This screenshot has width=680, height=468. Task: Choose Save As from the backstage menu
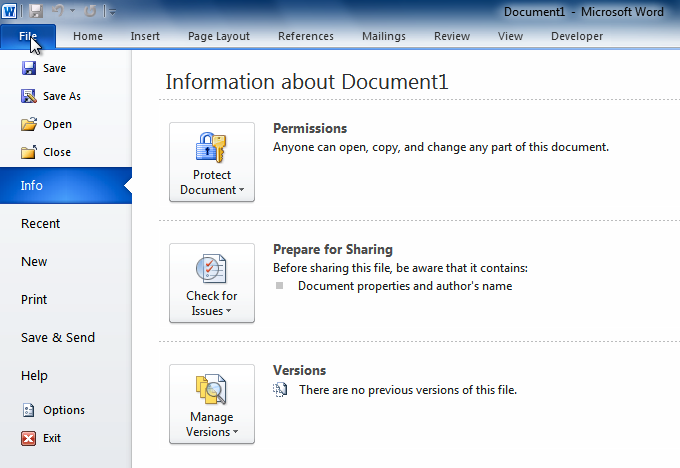(x=61, y=96)
